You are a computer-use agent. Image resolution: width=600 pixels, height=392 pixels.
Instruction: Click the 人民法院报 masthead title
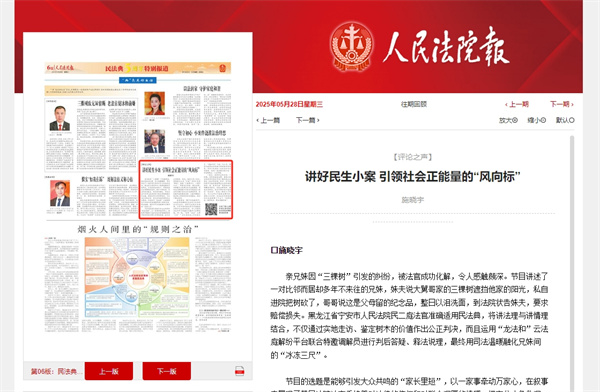446,47
